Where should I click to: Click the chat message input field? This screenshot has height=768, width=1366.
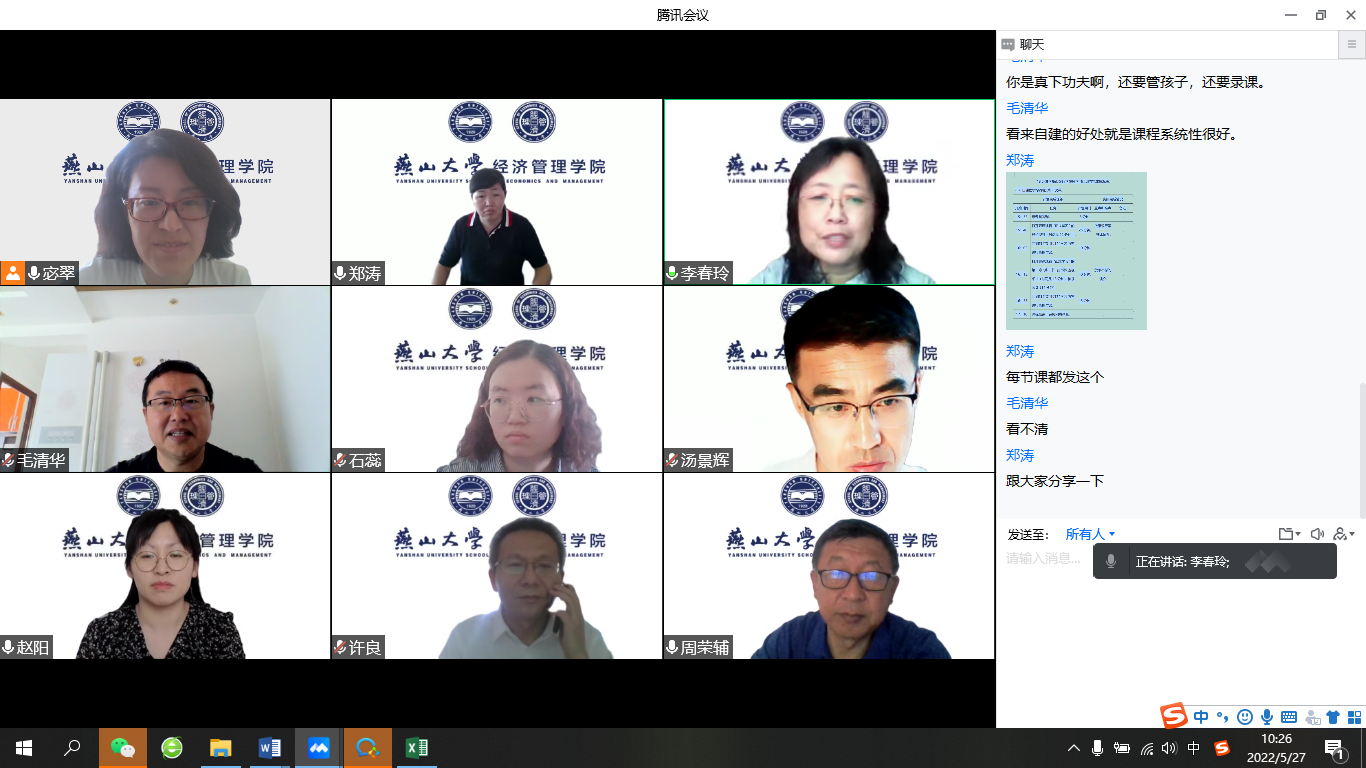1045,559
